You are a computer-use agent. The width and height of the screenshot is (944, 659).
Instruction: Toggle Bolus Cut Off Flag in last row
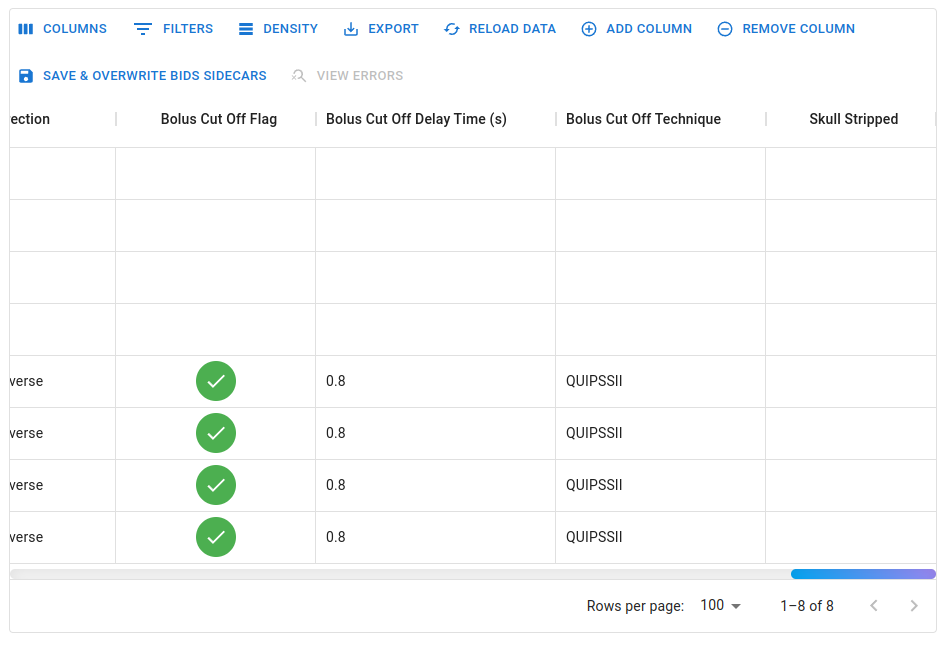click(216, 537)
